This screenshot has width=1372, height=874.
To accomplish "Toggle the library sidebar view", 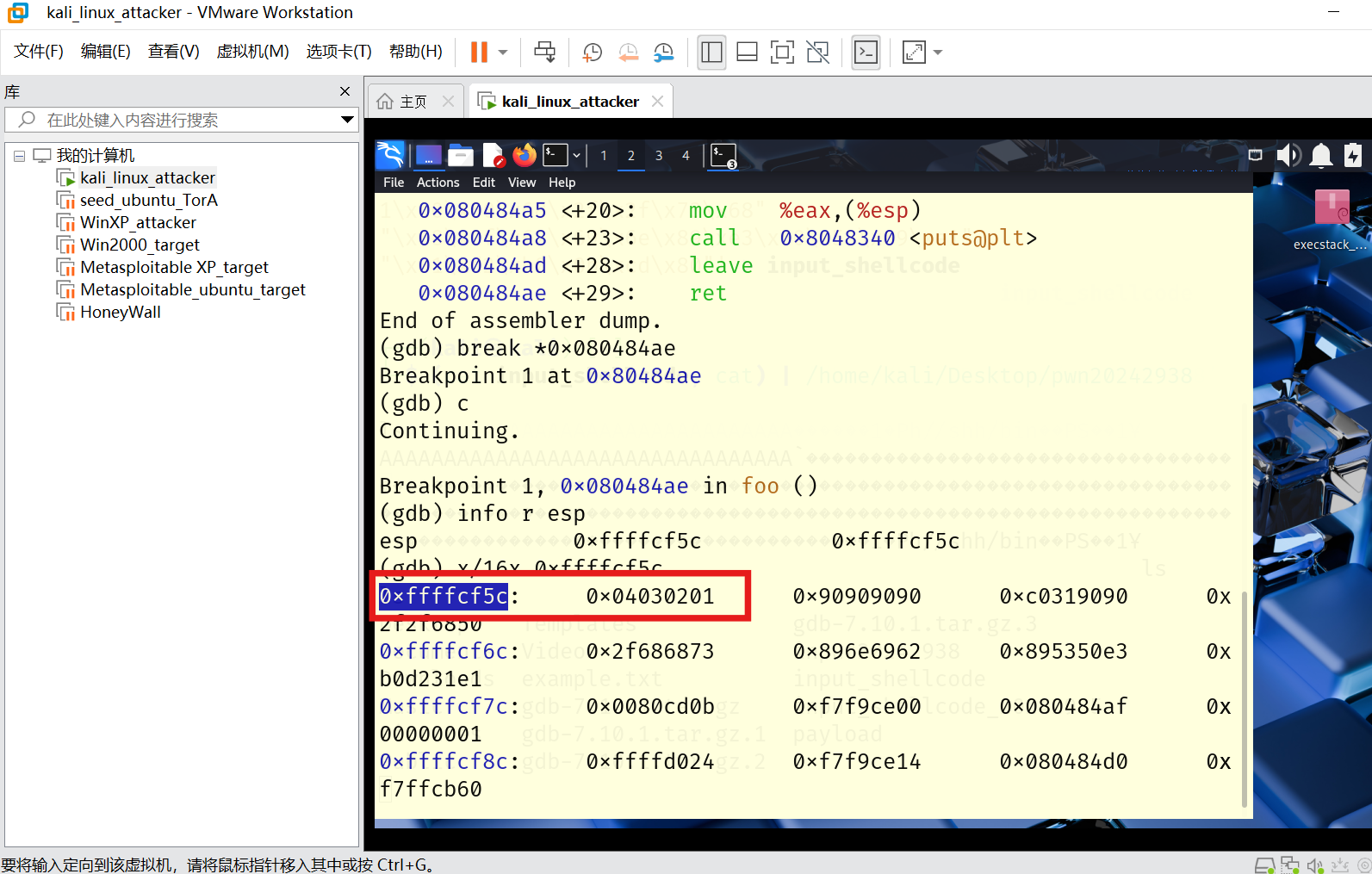I will (711, 53).
